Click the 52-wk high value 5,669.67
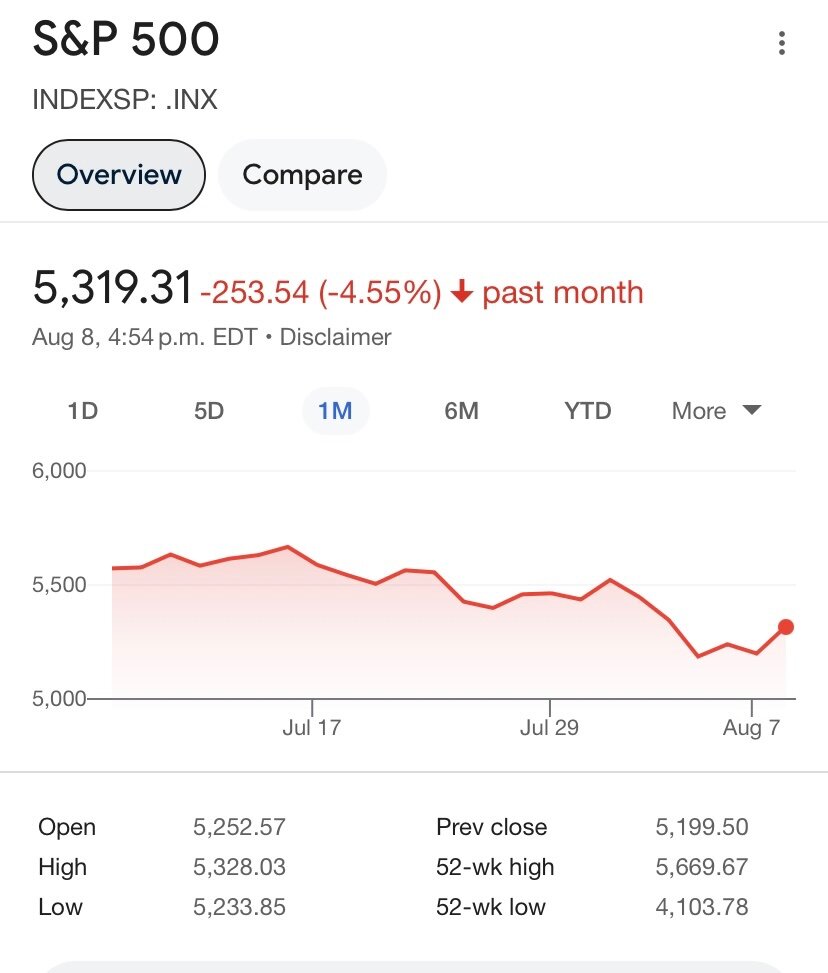The image size is (828, 973). coord(701,867)
